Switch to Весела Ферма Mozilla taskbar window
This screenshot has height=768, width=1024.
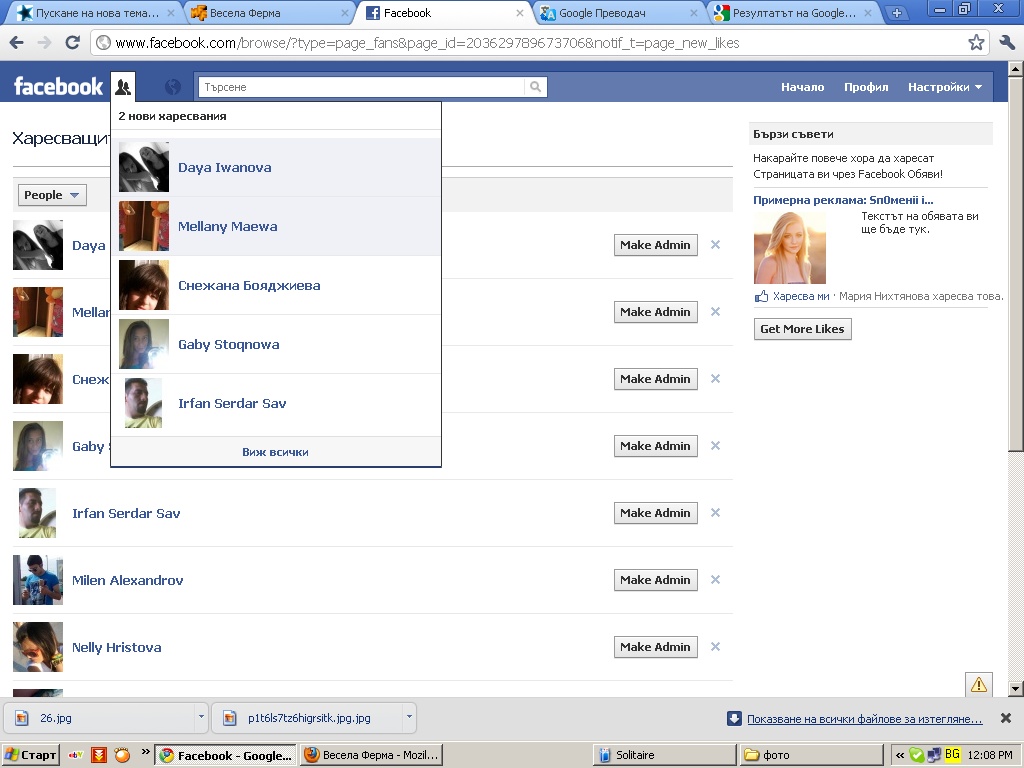[371, 755]
